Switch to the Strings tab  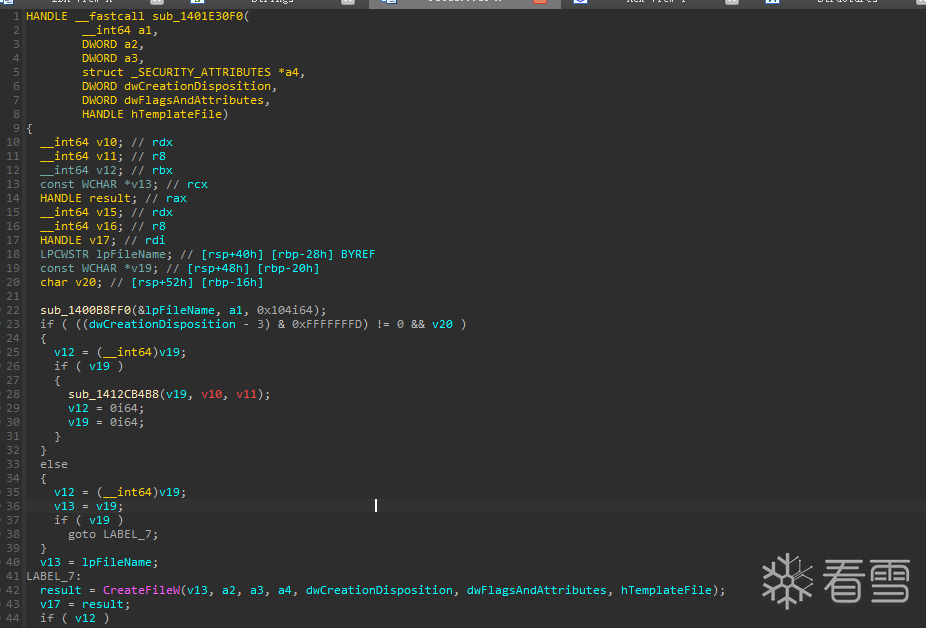[272, 2]
